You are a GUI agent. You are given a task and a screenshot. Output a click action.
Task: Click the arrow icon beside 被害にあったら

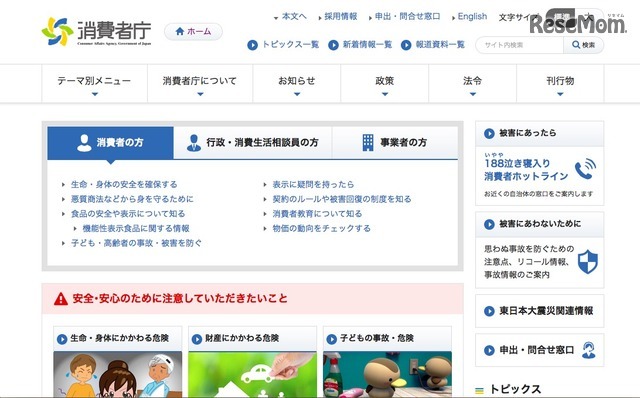(489, 133)
